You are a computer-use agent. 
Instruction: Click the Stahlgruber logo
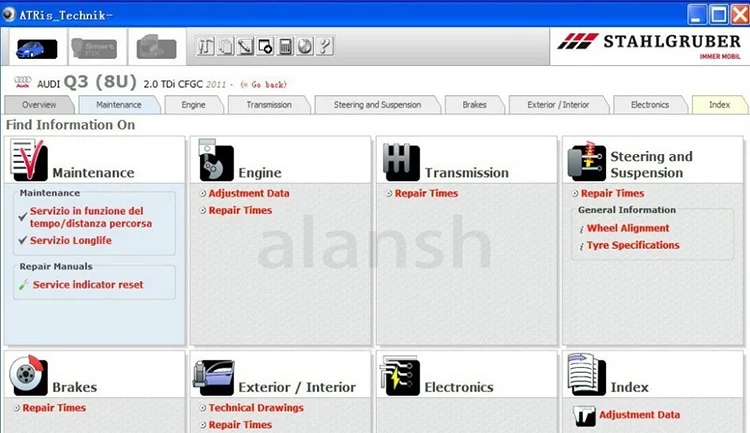pyautogui.click(x=649, y=45)
